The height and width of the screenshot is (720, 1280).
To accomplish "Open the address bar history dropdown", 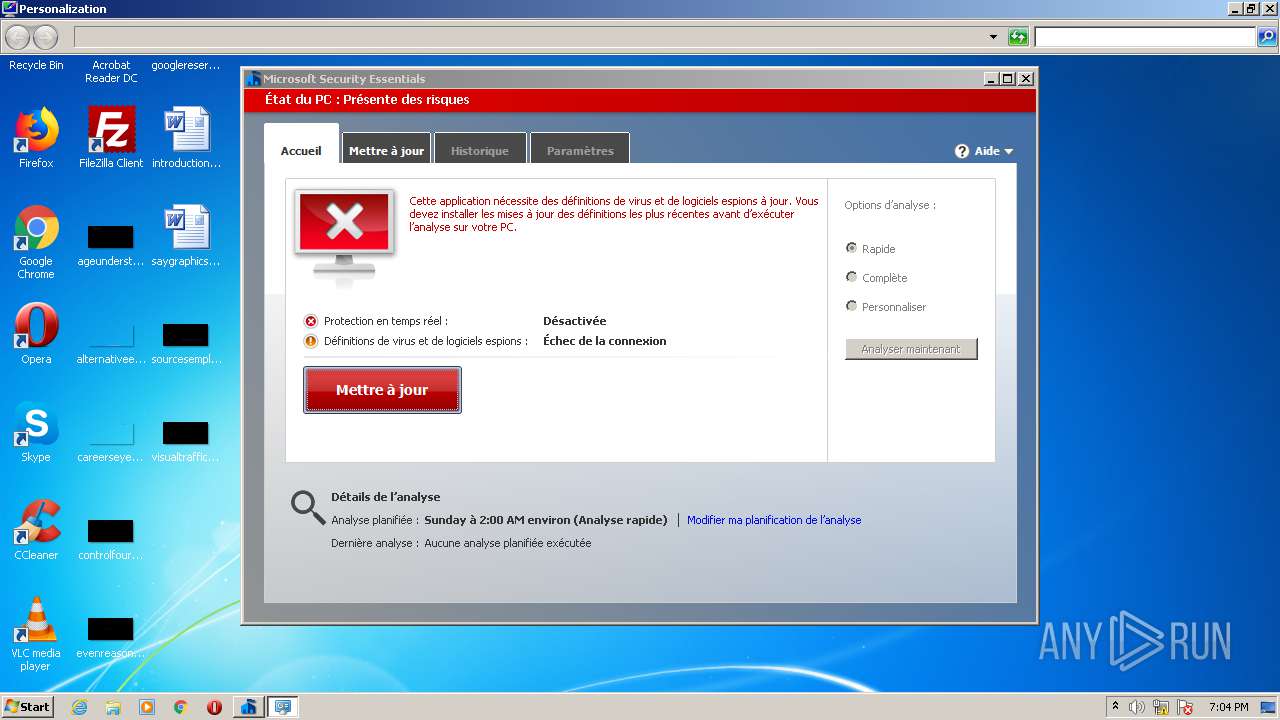I will pos(993,37).
